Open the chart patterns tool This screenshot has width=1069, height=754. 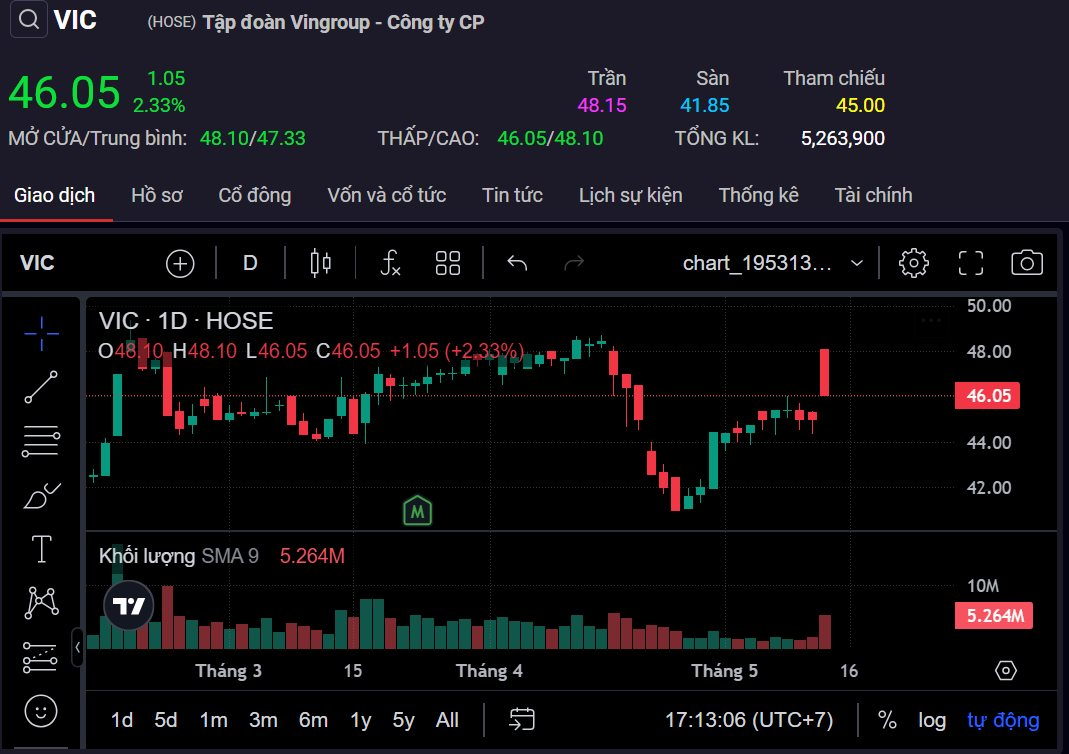click(41, 603)
